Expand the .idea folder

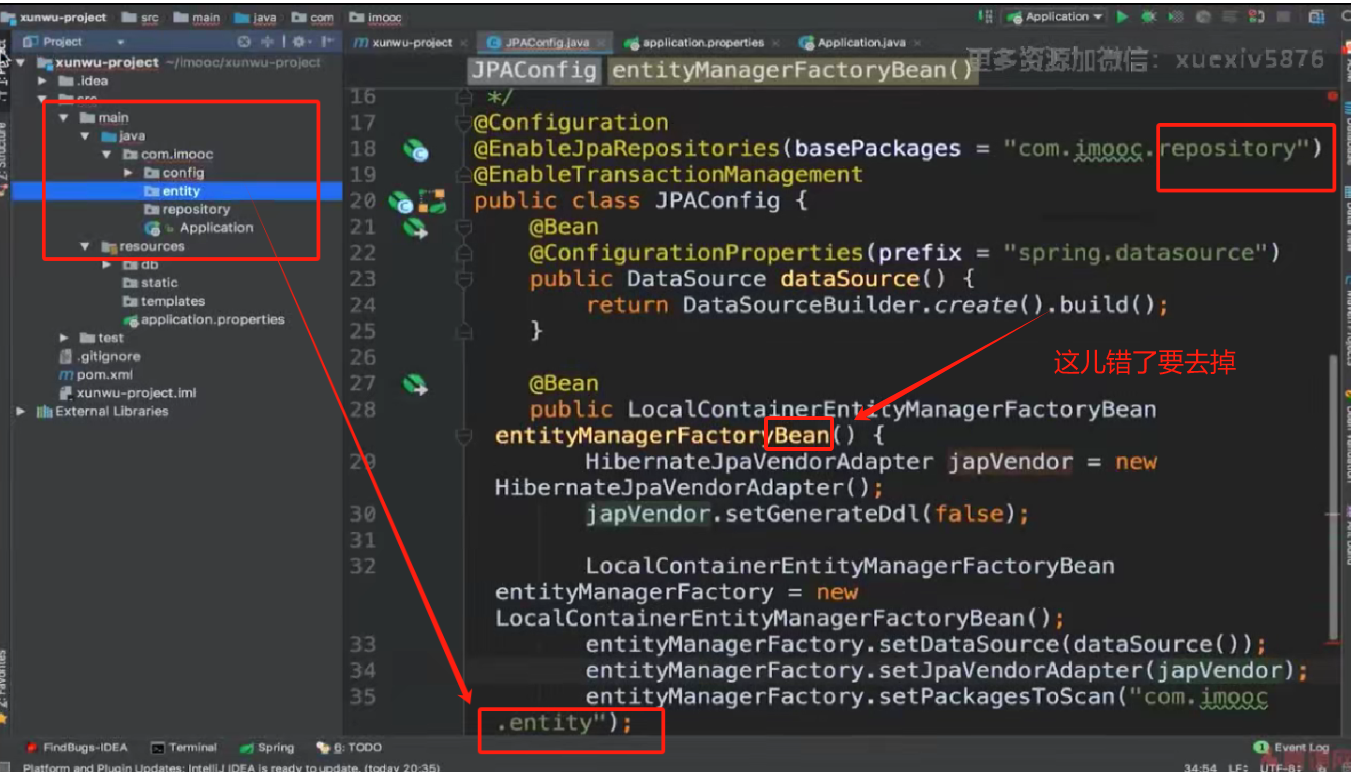[42, 81]
